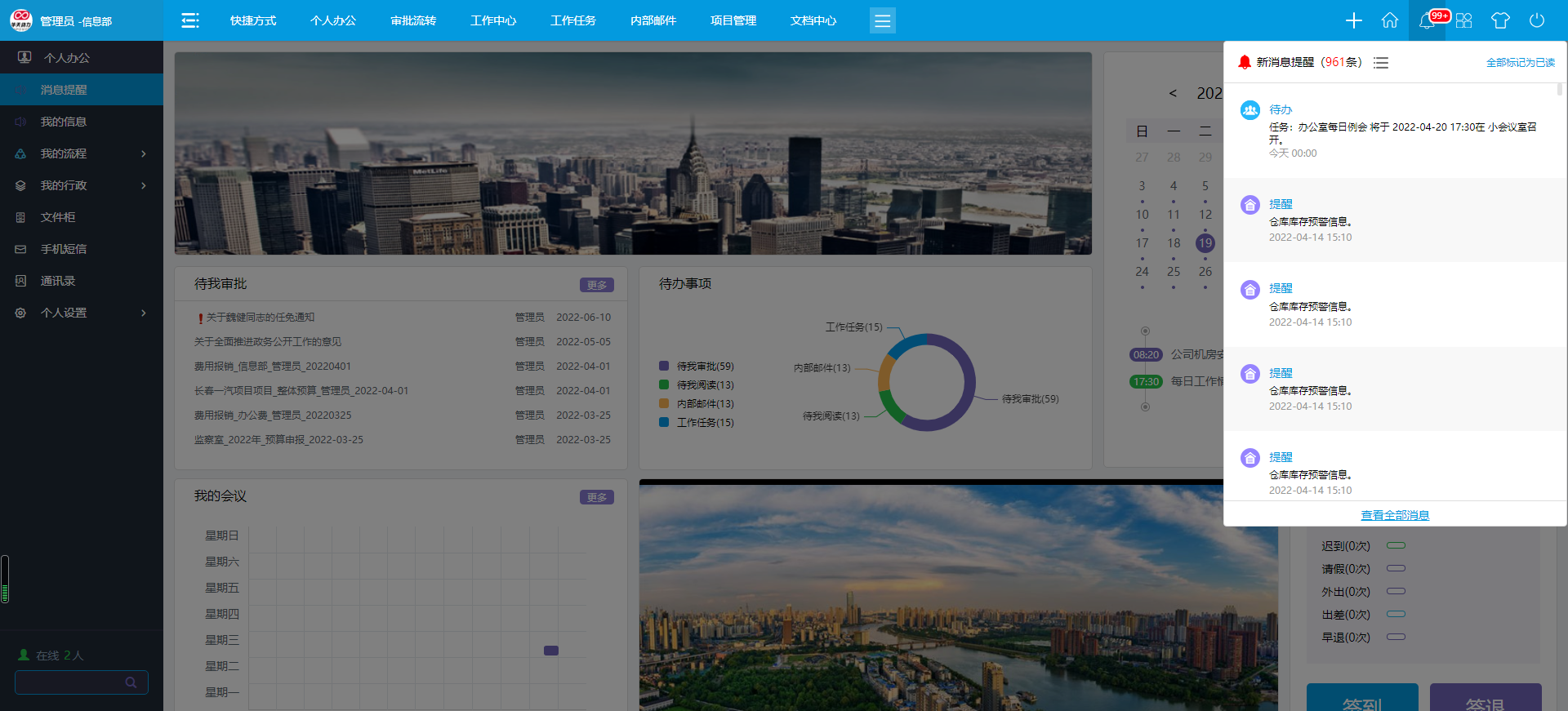Image resolution: width=1568 pixels, height=711 pixels.
Task: Select date 19 in the calendar
Action: (x=1205, y=243)
